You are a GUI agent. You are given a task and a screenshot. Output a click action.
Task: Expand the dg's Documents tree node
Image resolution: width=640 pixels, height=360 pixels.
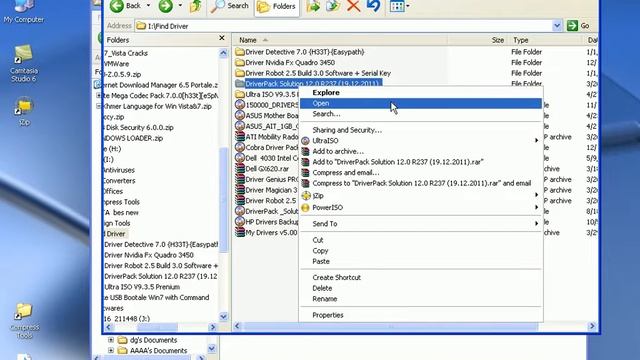(111, 340)
